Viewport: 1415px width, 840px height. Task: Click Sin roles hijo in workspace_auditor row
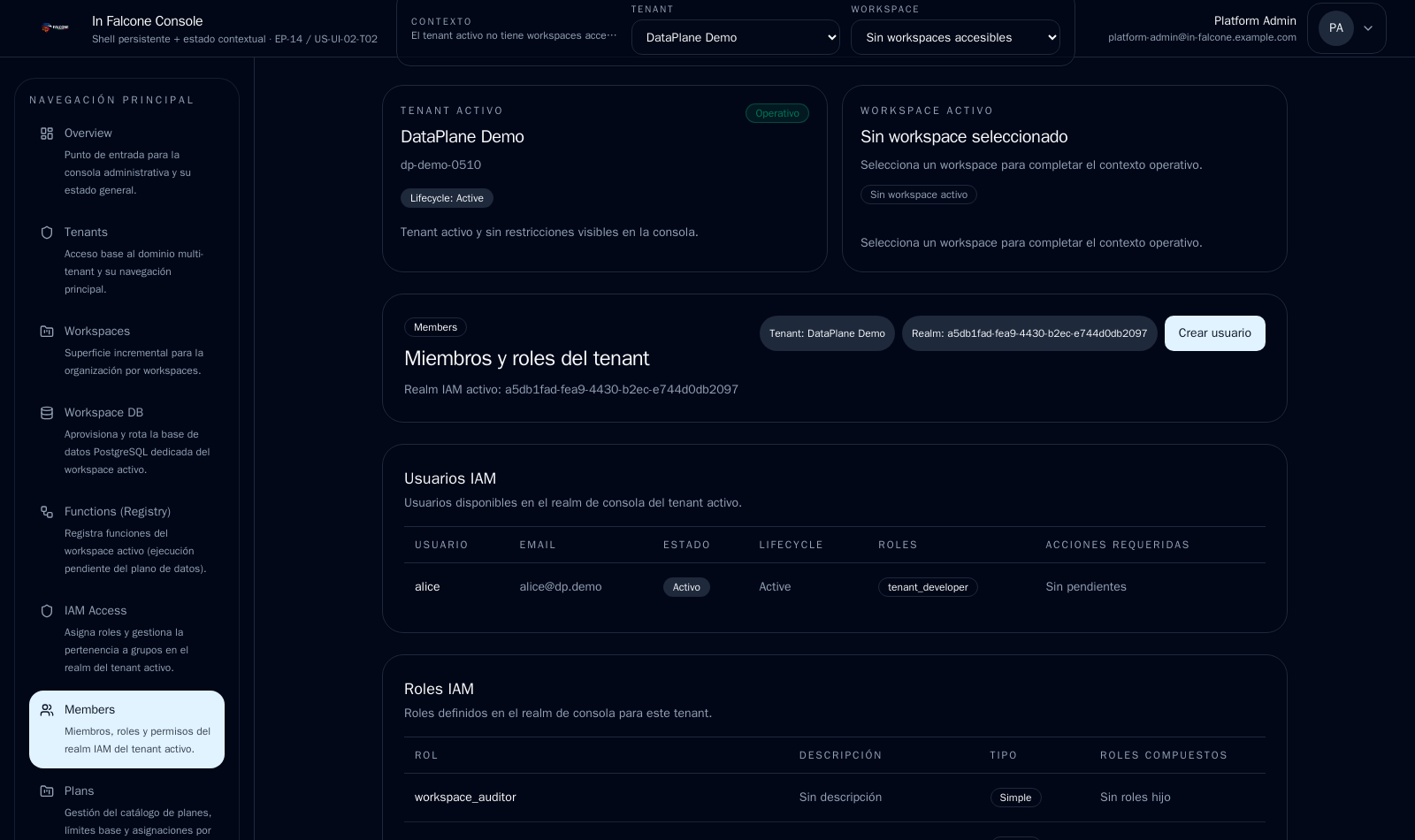pyautogui.click(x=1136, y=798)
